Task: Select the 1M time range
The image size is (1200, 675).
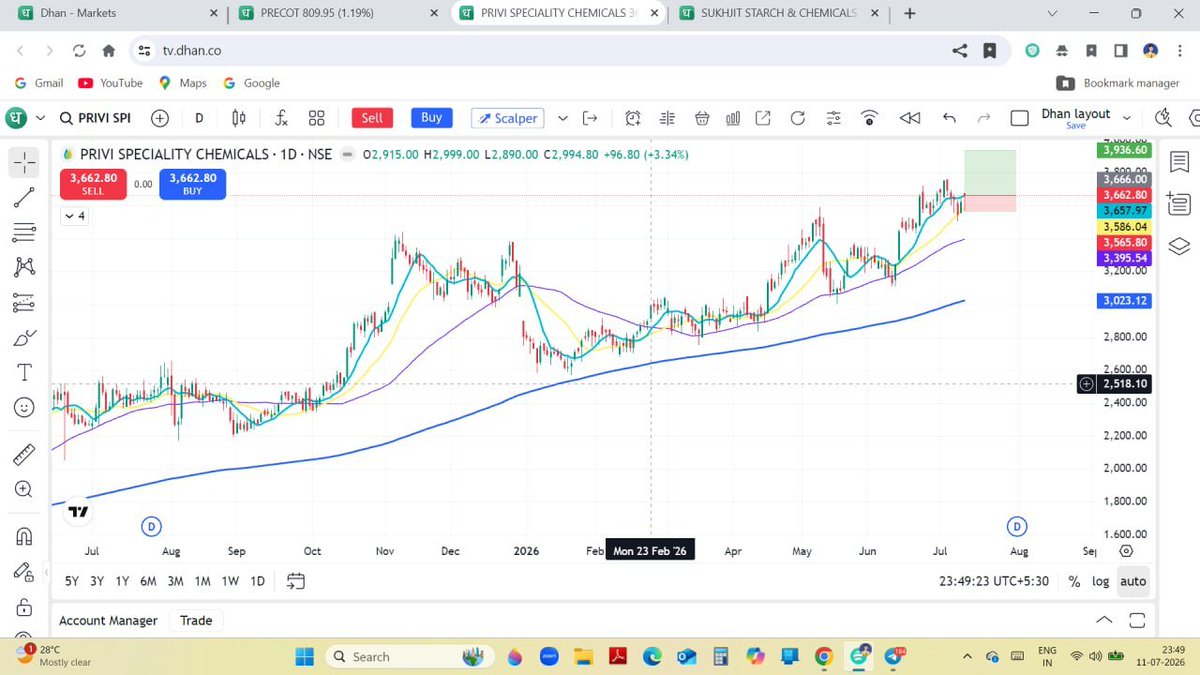Action: tap(202, 581)
